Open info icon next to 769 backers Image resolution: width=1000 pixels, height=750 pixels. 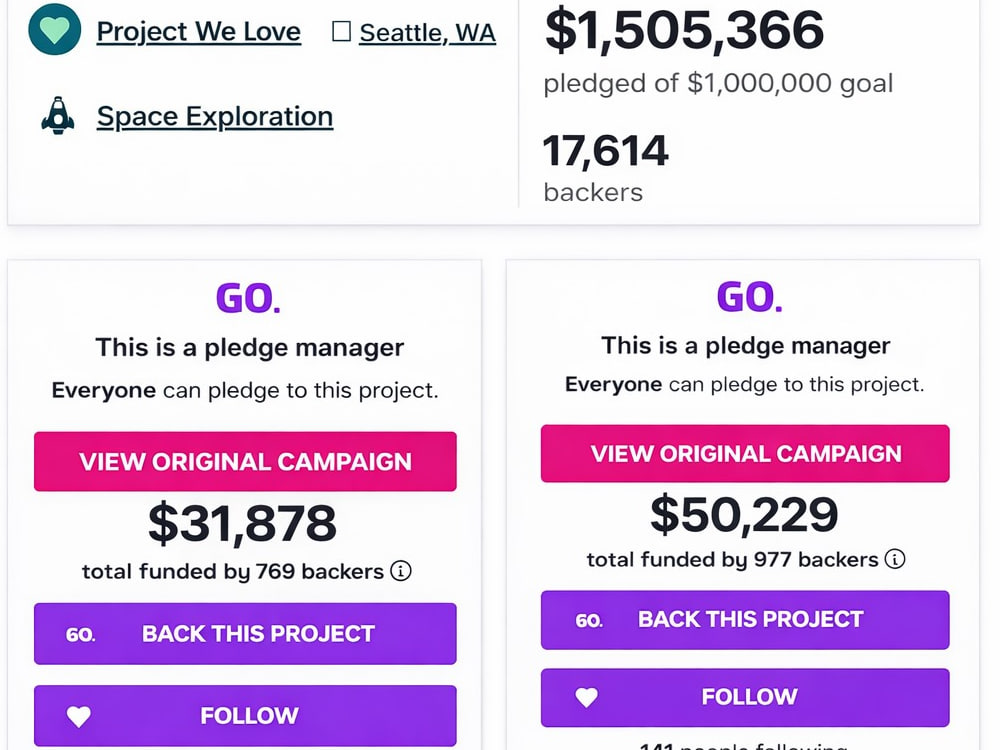click(x=401, y=570)
